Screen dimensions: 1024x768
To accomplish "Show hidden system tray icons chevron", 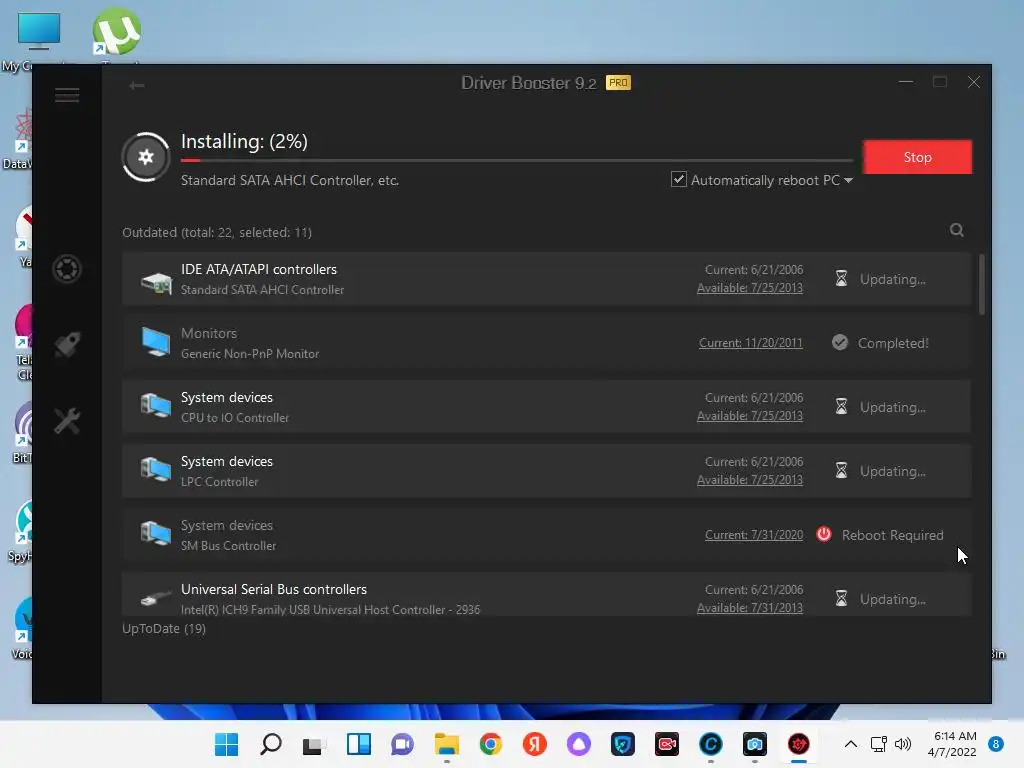I will [x=850, y=744].
